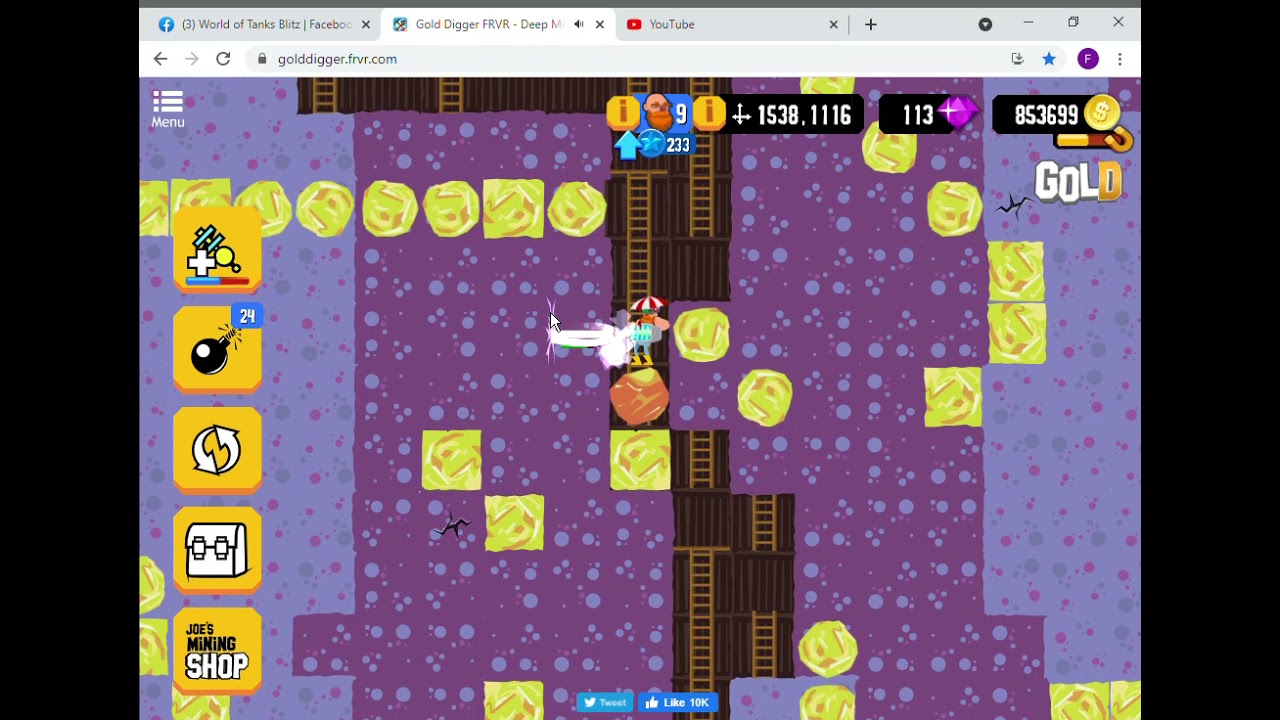
Task: Use the bomb item button
Action: click(217, 349)
